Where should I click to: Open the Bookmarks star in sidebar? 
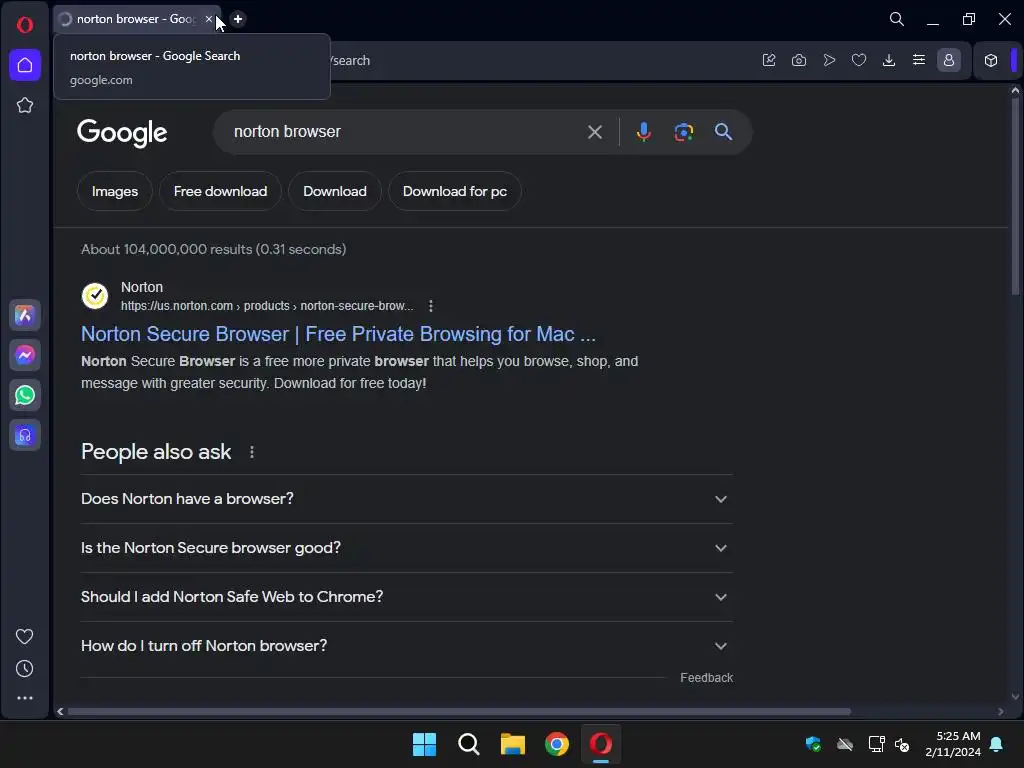[x=25, y=105]
